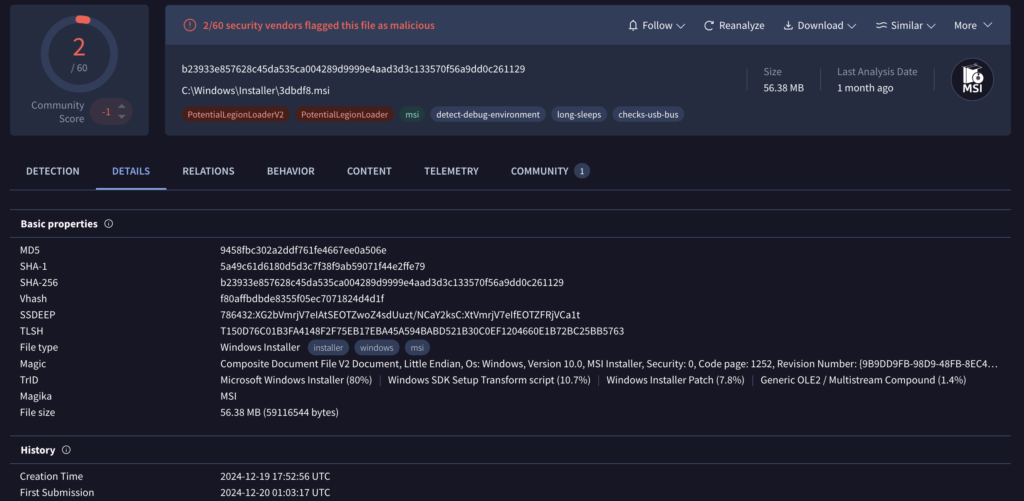Click the MD5 value 9458fbc302a2ddf761fe4667ee0a506e
The width and height of the screenshot is (1024, 501).
click(x=304, y=250)
